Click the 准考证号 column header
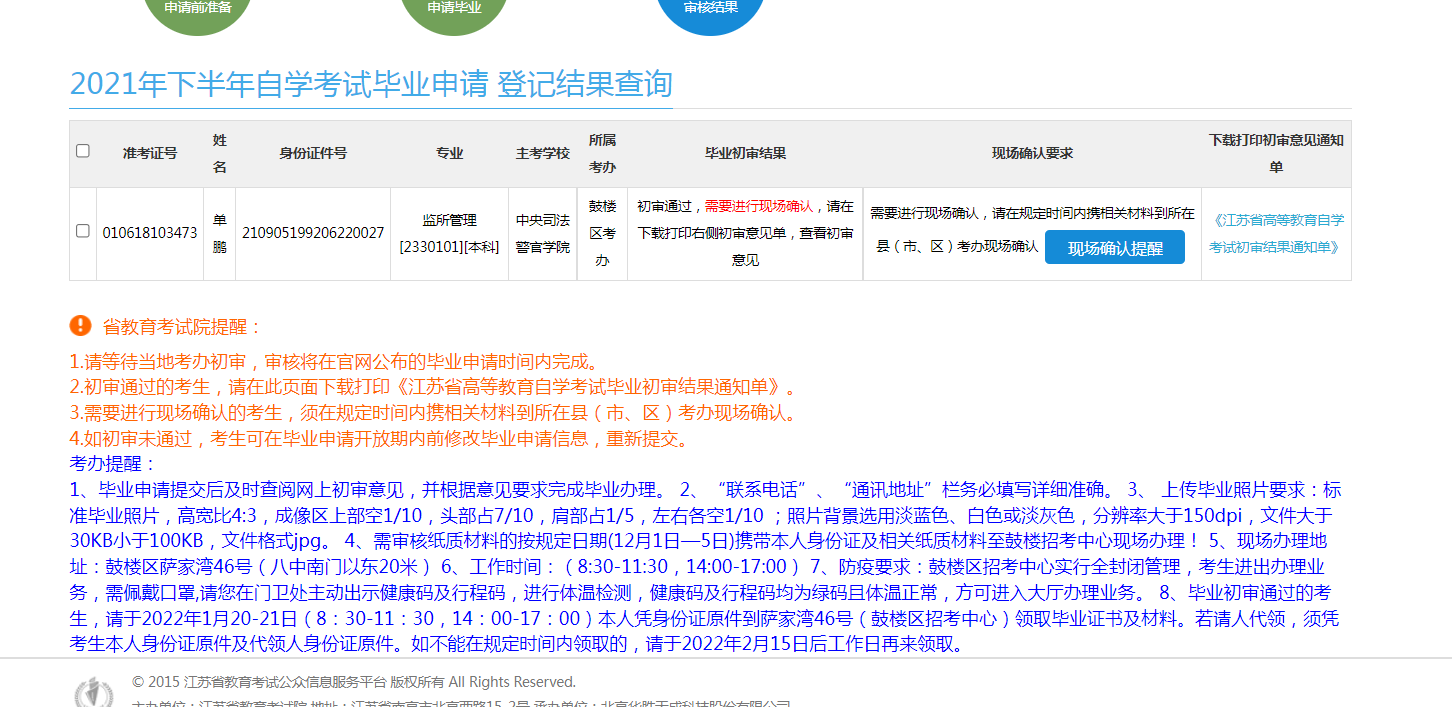Image resolution: width=1452 pixels, height=707 pixels. (150, 153)
